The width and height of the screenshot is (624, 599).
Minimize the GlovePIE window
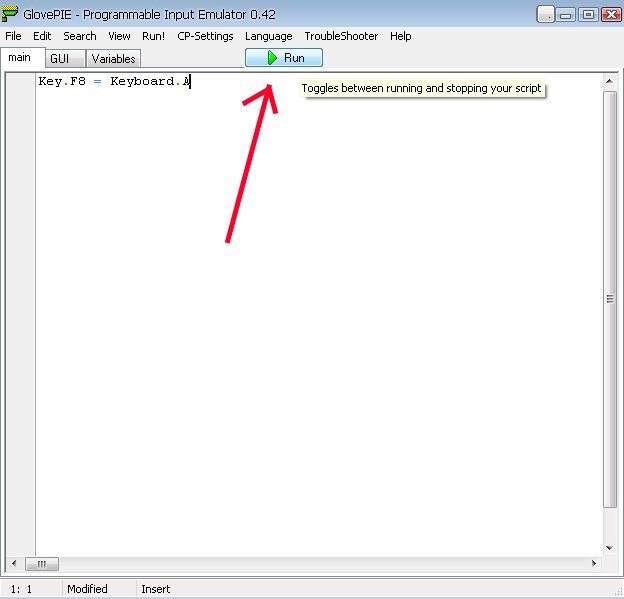[566, 15]
